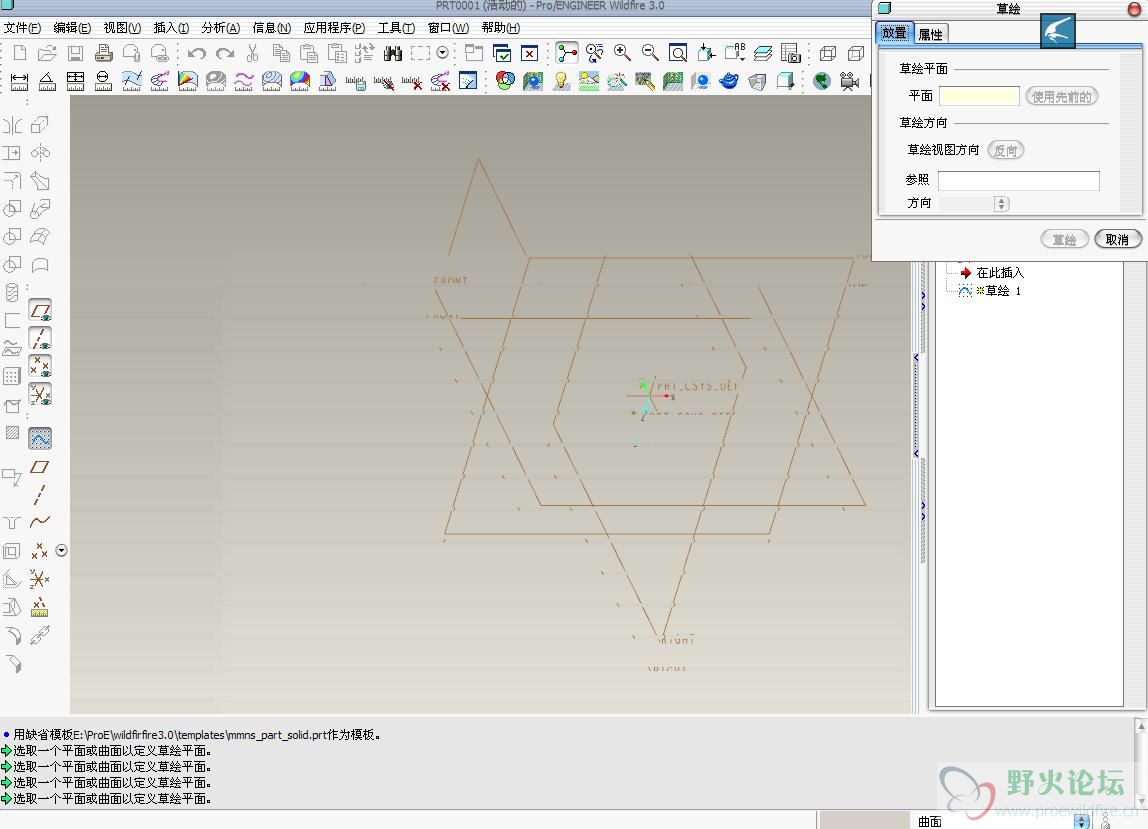Image resolution: width=1148 pixels, height=829 pixels.
Task: Click the light bulb lights icon
Action: point(561,81)
